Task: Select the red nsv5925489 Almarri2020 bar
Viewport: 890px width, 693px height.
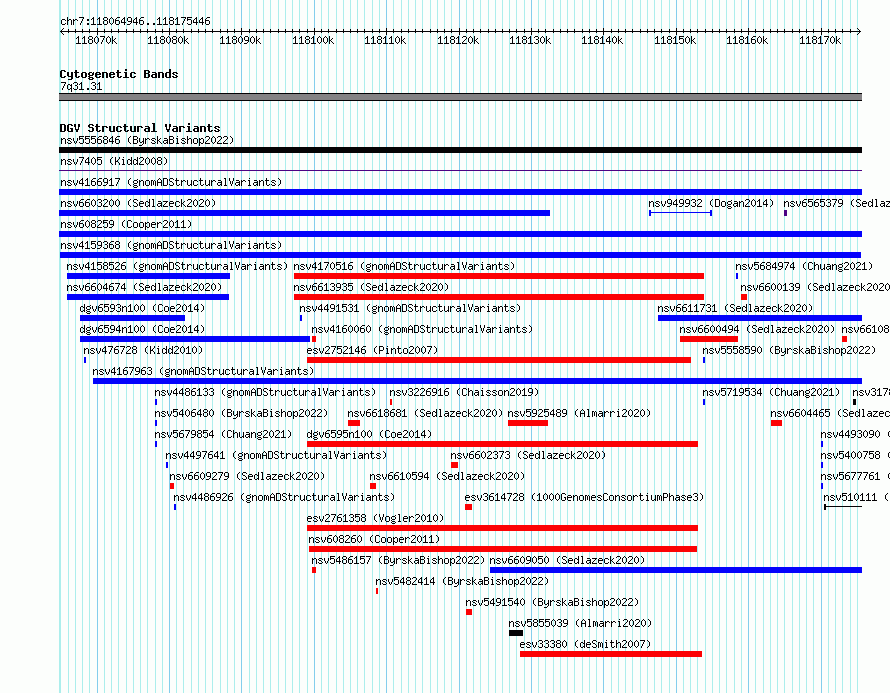Action: coord(528,423)
